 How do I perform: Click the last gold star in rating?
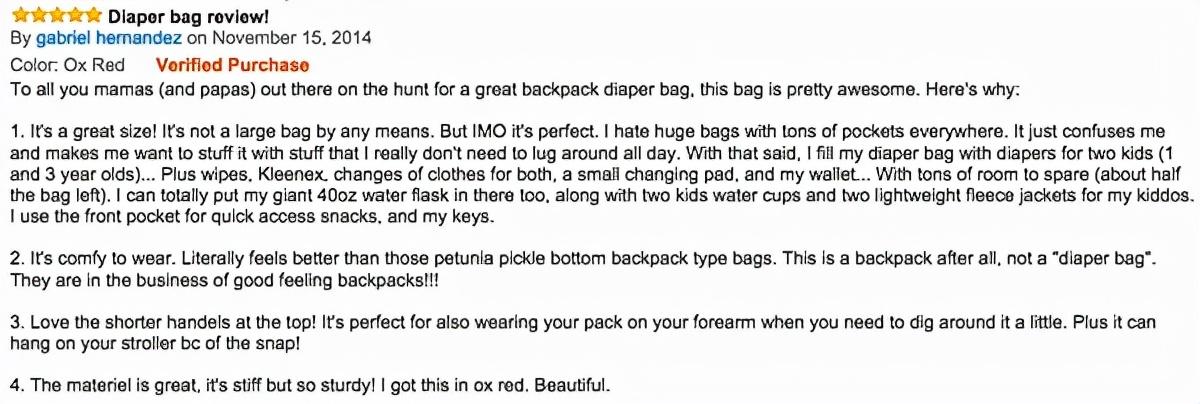92,14
